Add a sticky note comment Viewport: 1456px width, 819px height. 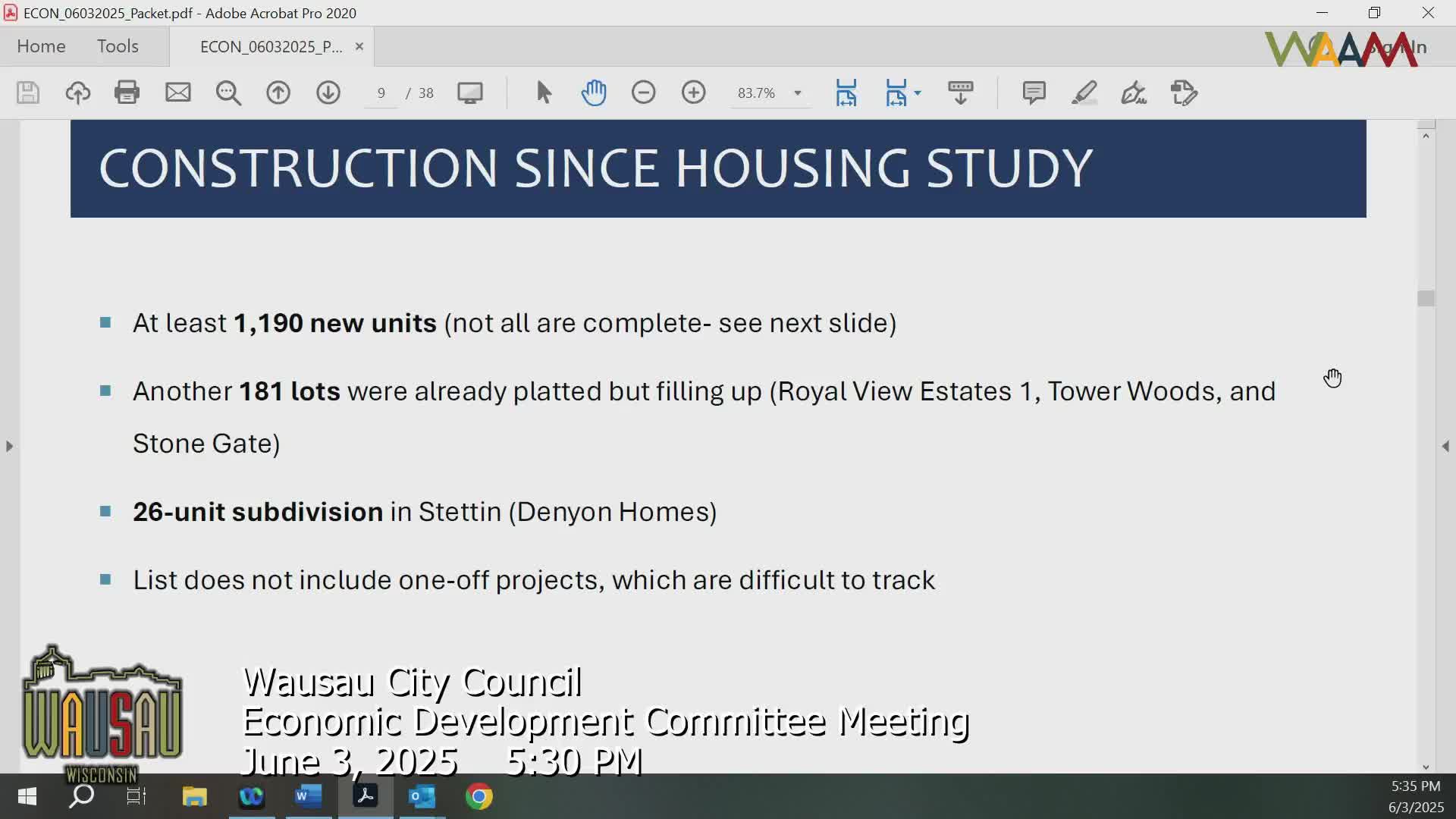coord(1034,93)
